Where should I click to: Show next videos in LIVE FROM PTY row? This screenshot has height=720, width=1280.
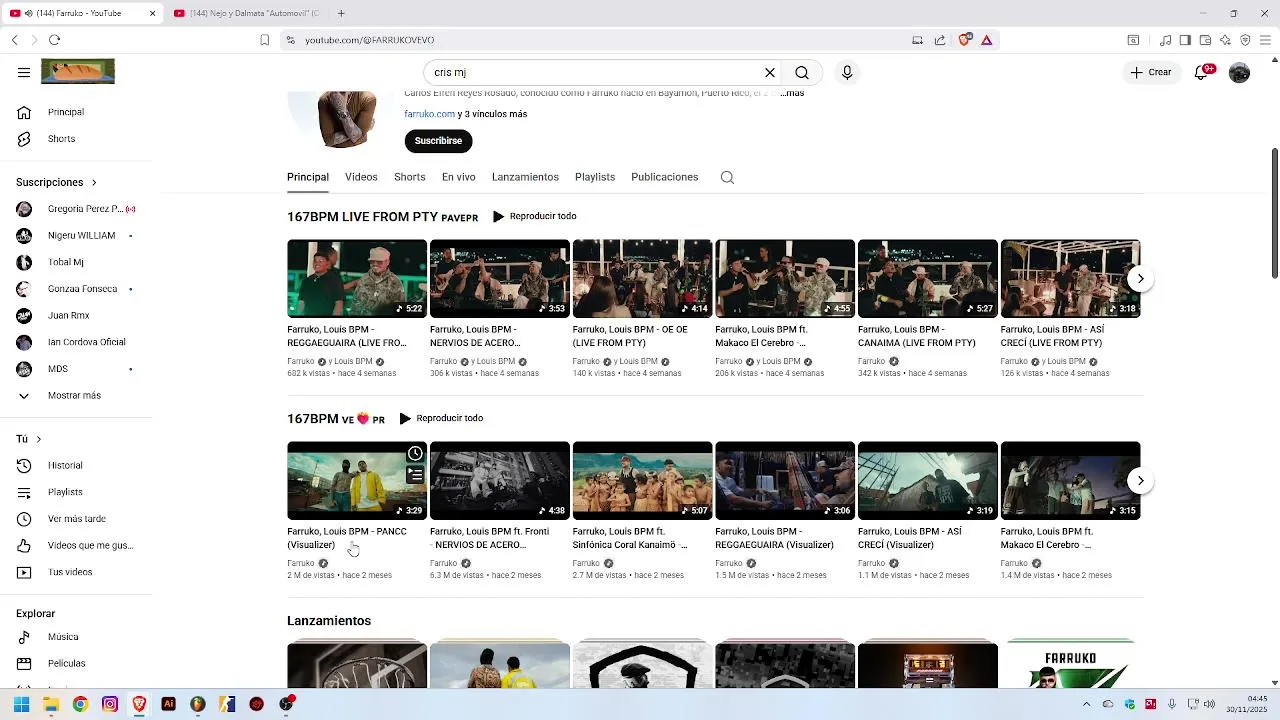[x=1140, y=279]
